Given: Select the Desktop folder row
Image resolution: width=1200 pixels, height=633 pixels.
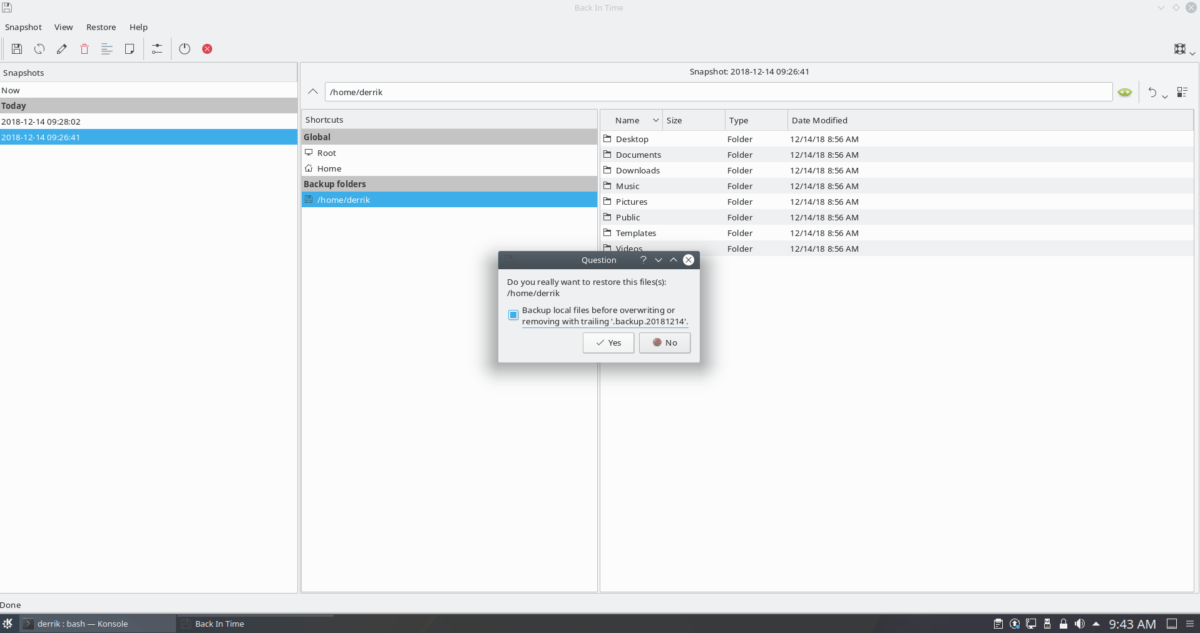Looking at the screenshot, I should 898,139.
